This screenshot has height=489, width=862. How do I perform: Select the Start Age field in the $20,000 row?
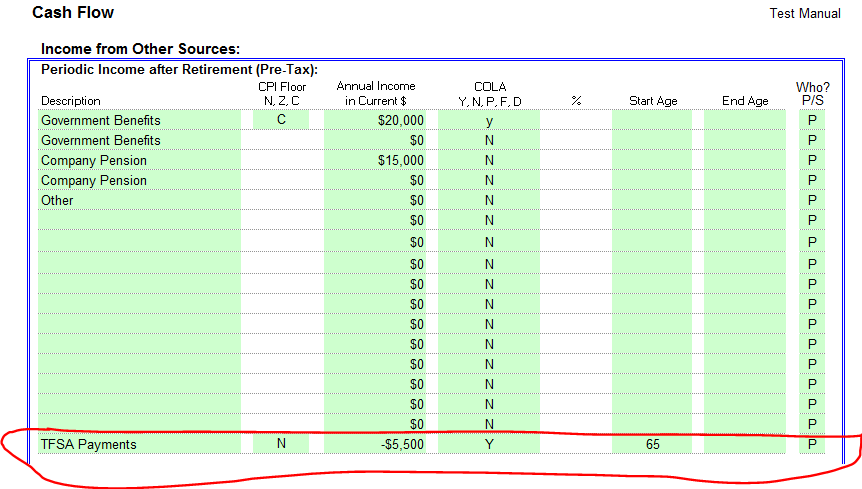coord(652,121)
